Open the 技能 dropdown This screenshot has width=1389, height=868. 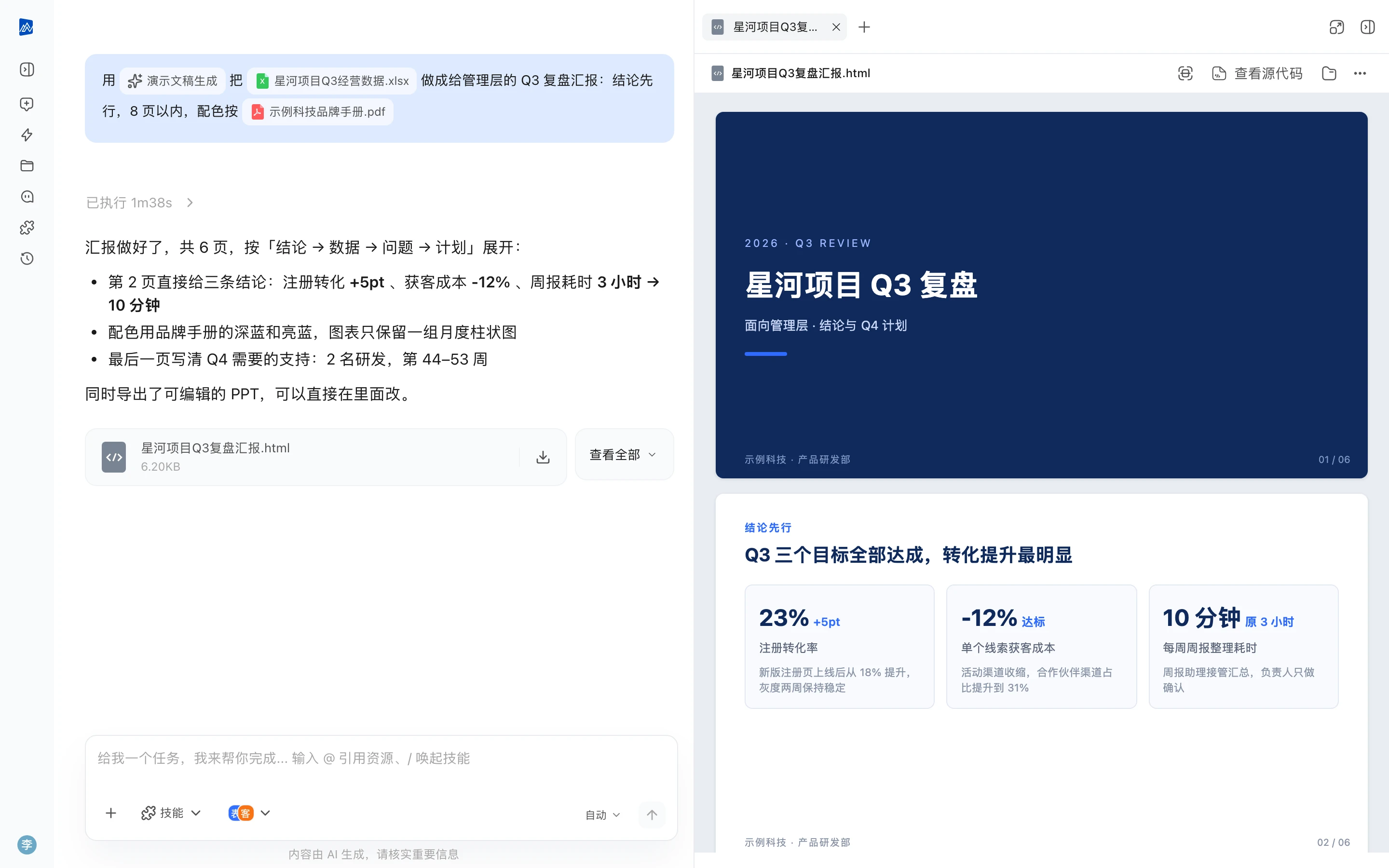pyautogui.click(x=170, y=813)
